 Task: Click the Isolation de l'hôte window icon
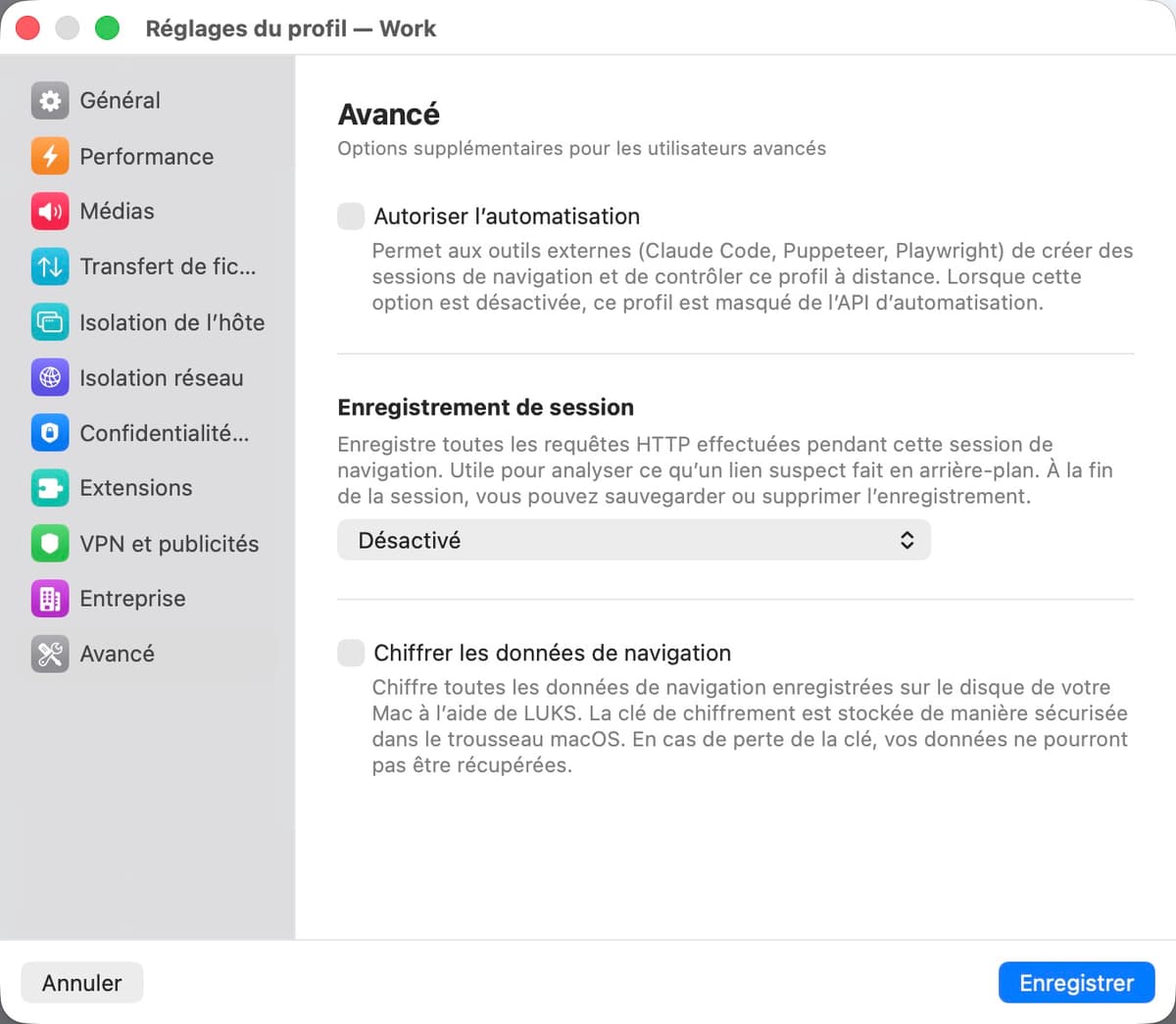tap(50, 322)
